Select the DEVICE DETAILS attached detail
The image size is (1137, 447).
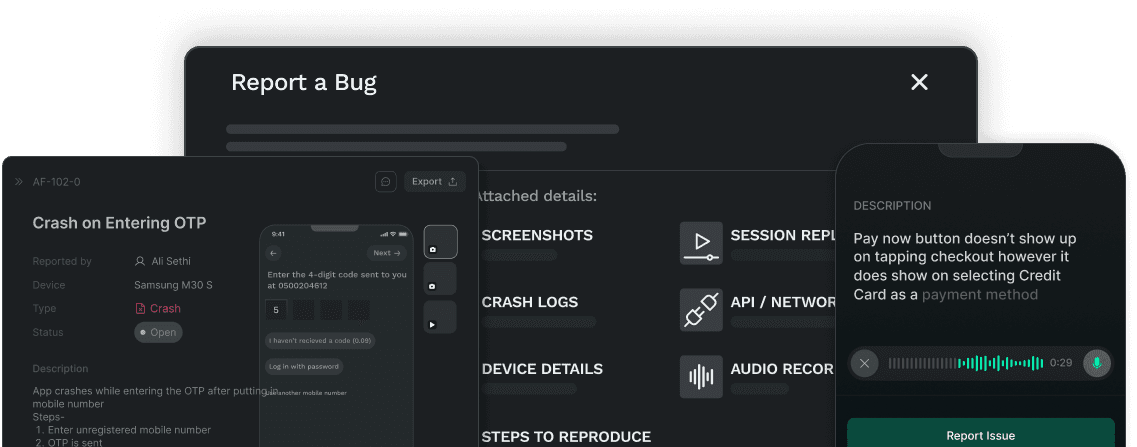coord(542,369)
